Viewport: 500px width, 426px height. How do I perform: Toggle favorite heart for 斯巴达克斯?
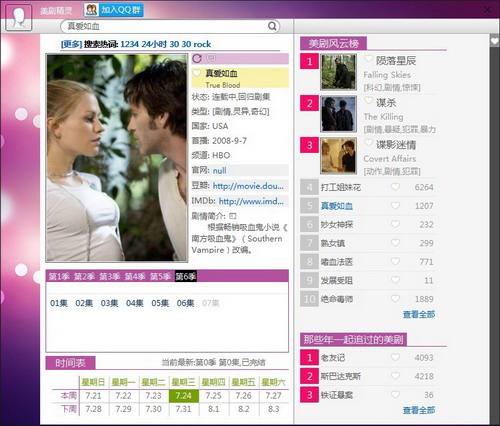395,376
